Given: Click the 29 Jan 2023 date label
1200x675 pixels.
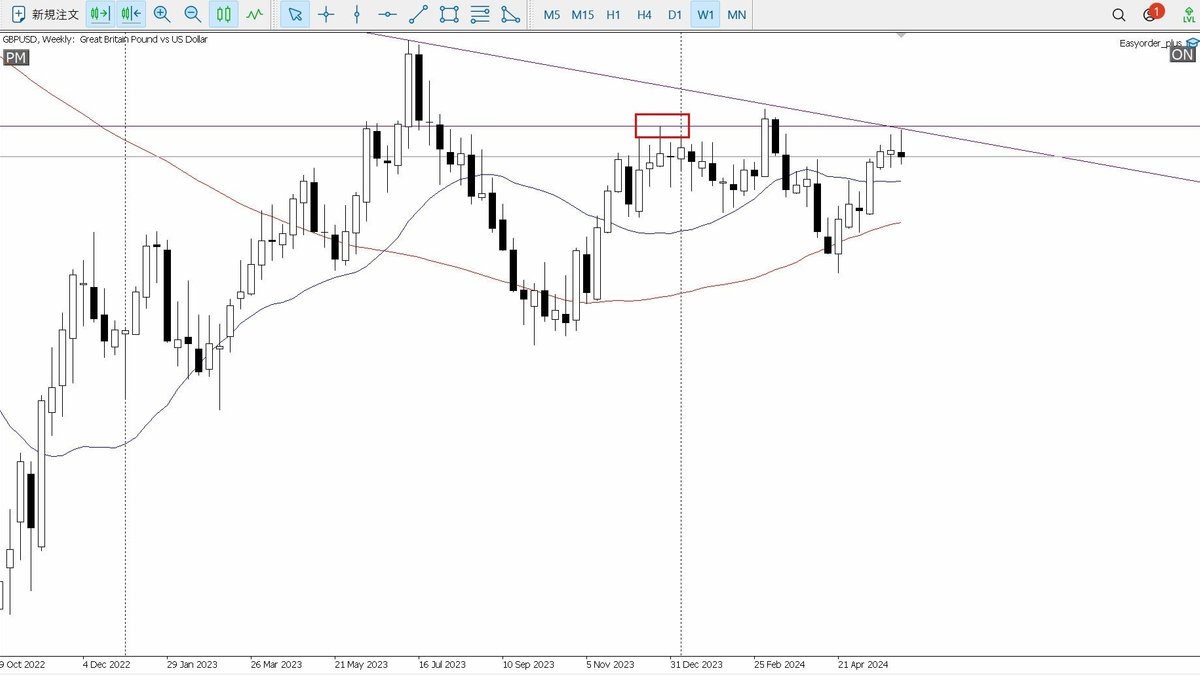Looking at the screenshot, I should click(x=192, y=664).
